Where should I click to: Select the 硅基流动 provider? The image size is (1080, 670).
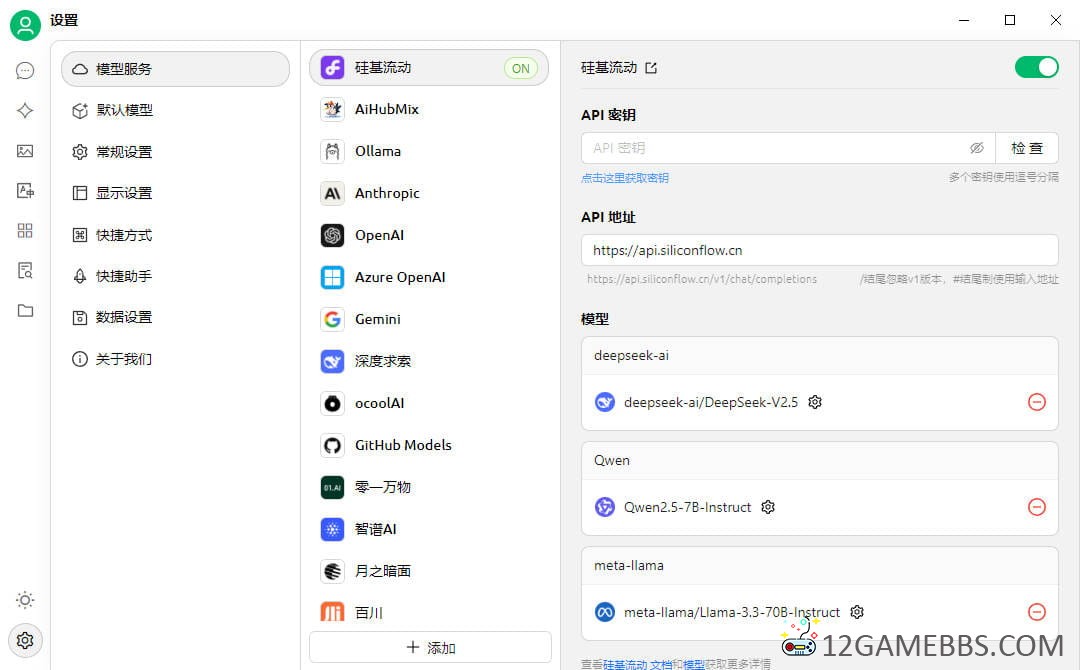[429, 67]
